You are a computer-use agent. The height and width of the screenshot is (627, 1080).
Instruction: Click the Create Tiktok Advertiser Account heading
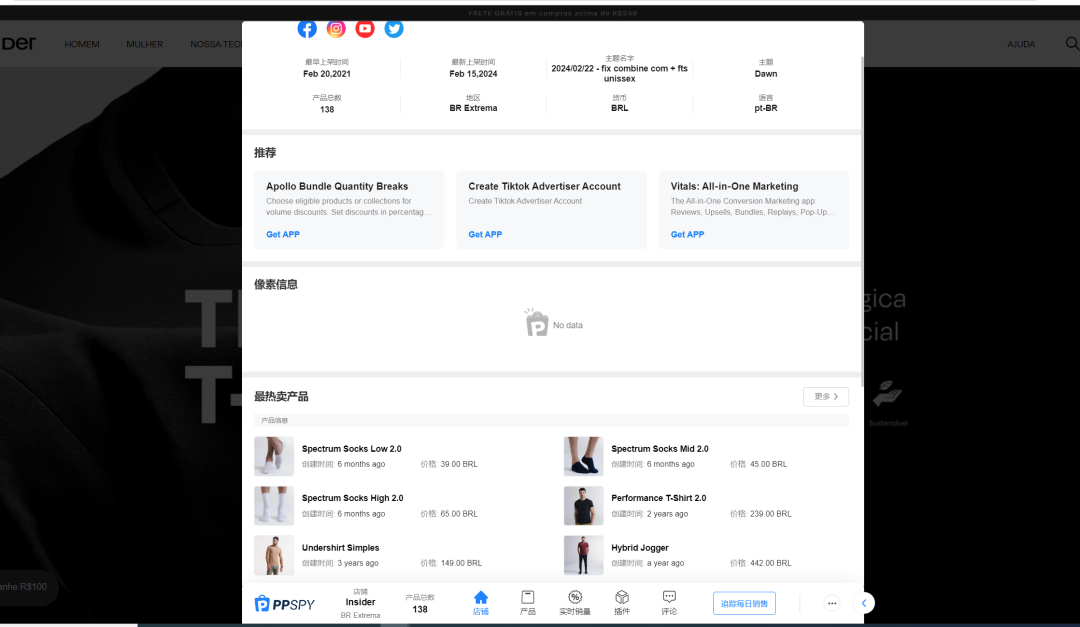point(544,186)
